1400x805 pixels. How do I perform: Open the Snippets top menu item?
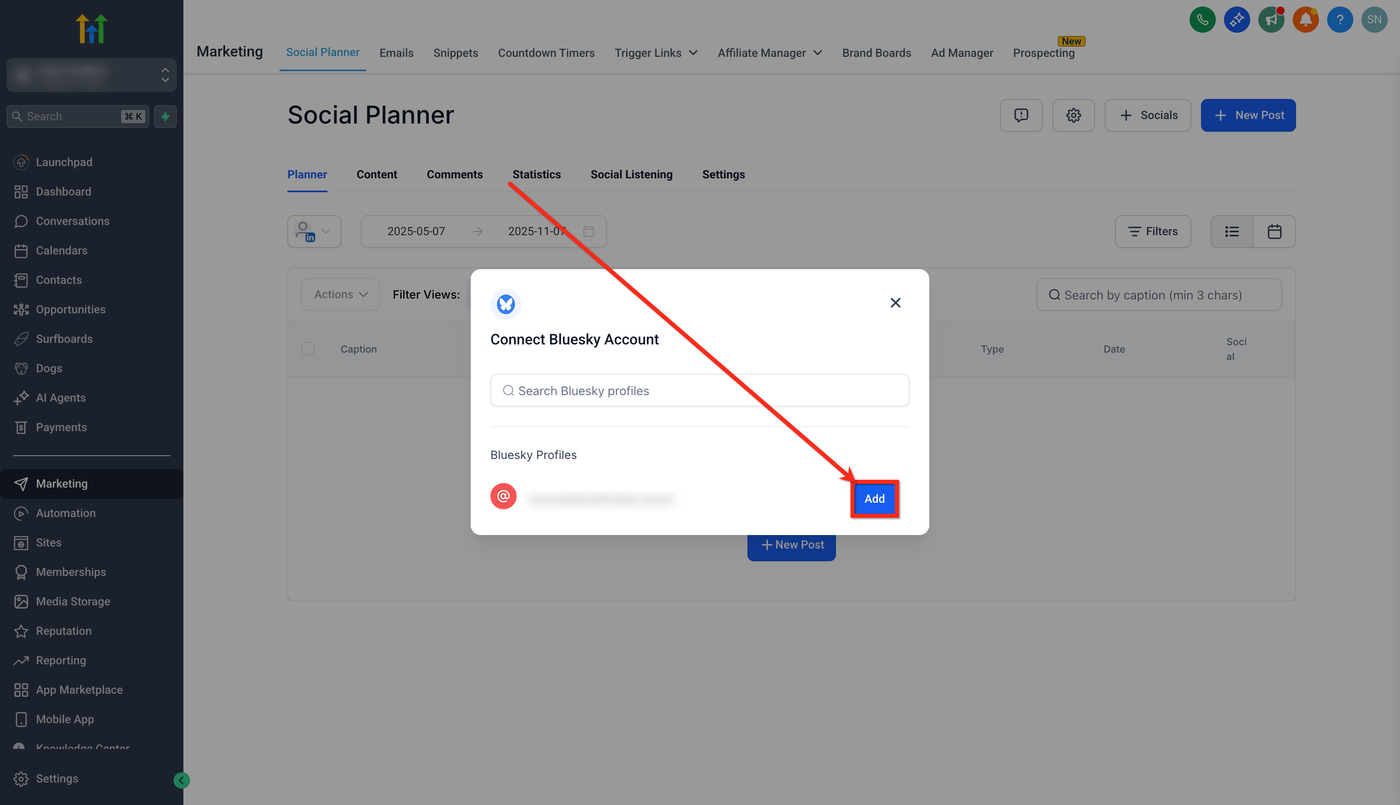456,53
